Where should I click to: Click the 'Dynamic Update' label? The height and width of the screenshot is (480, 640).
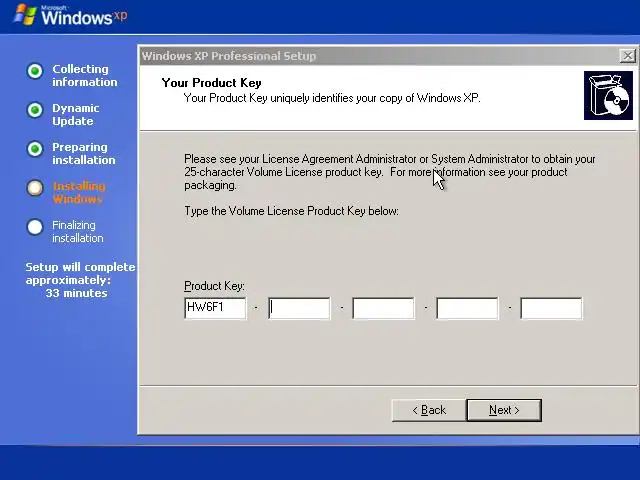[76, 115]
